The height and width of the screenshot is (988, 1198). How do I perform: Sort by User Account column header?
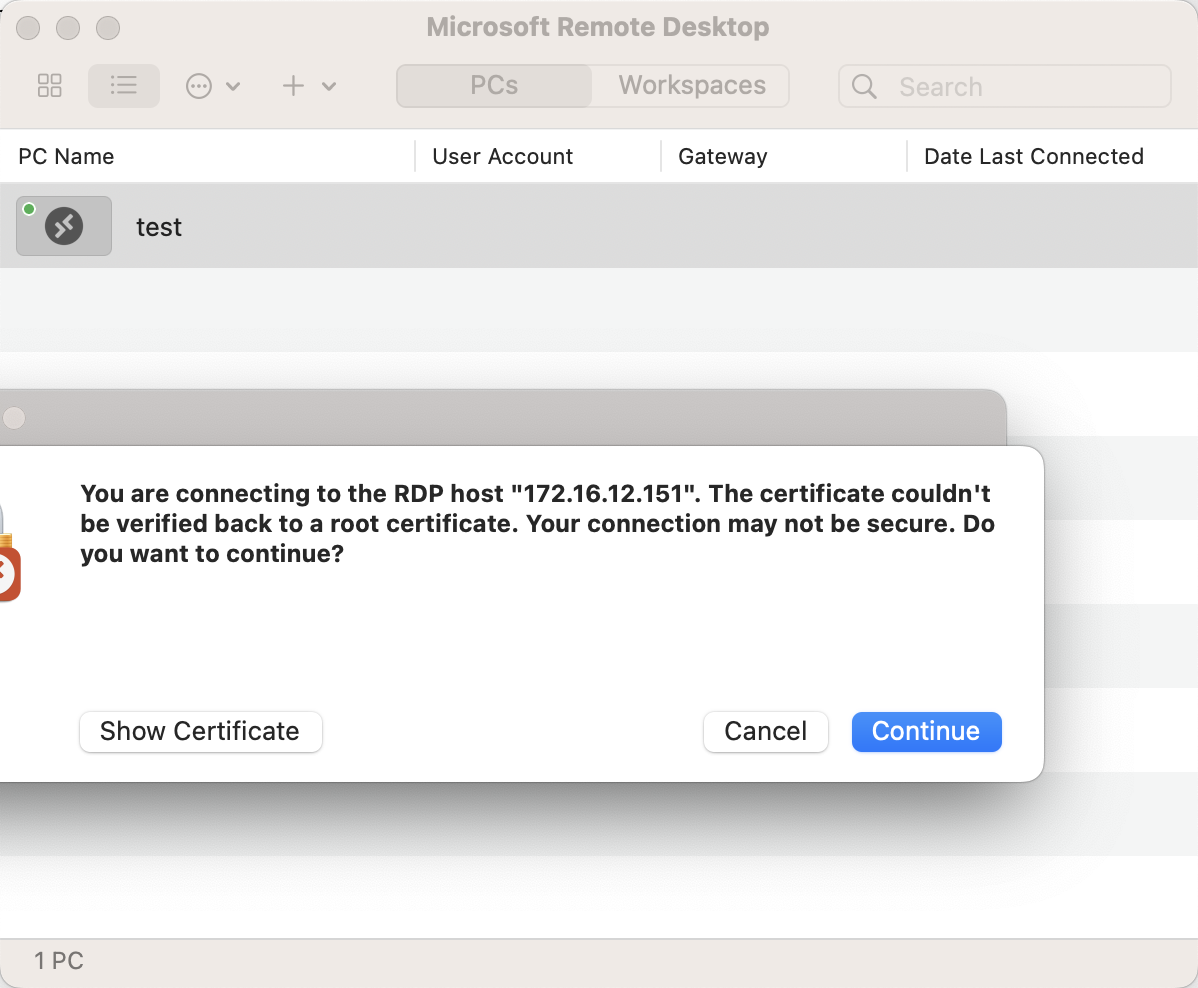[x=503, y=157]
